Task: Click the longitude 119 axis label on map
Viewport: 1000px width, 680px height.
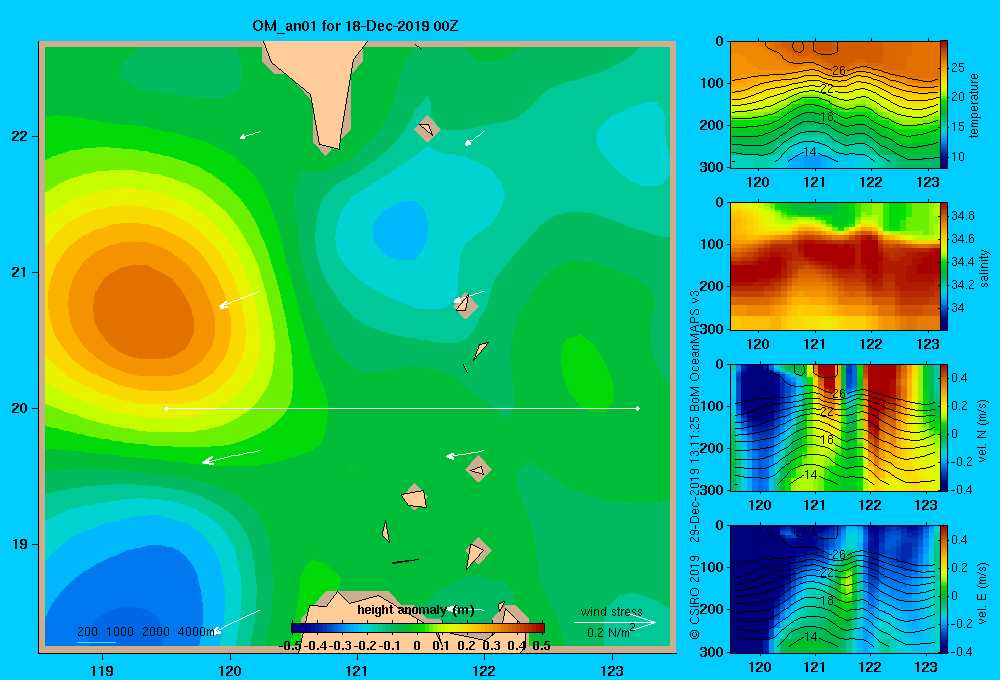Action: pyautogui.click(x=102, y=670)
